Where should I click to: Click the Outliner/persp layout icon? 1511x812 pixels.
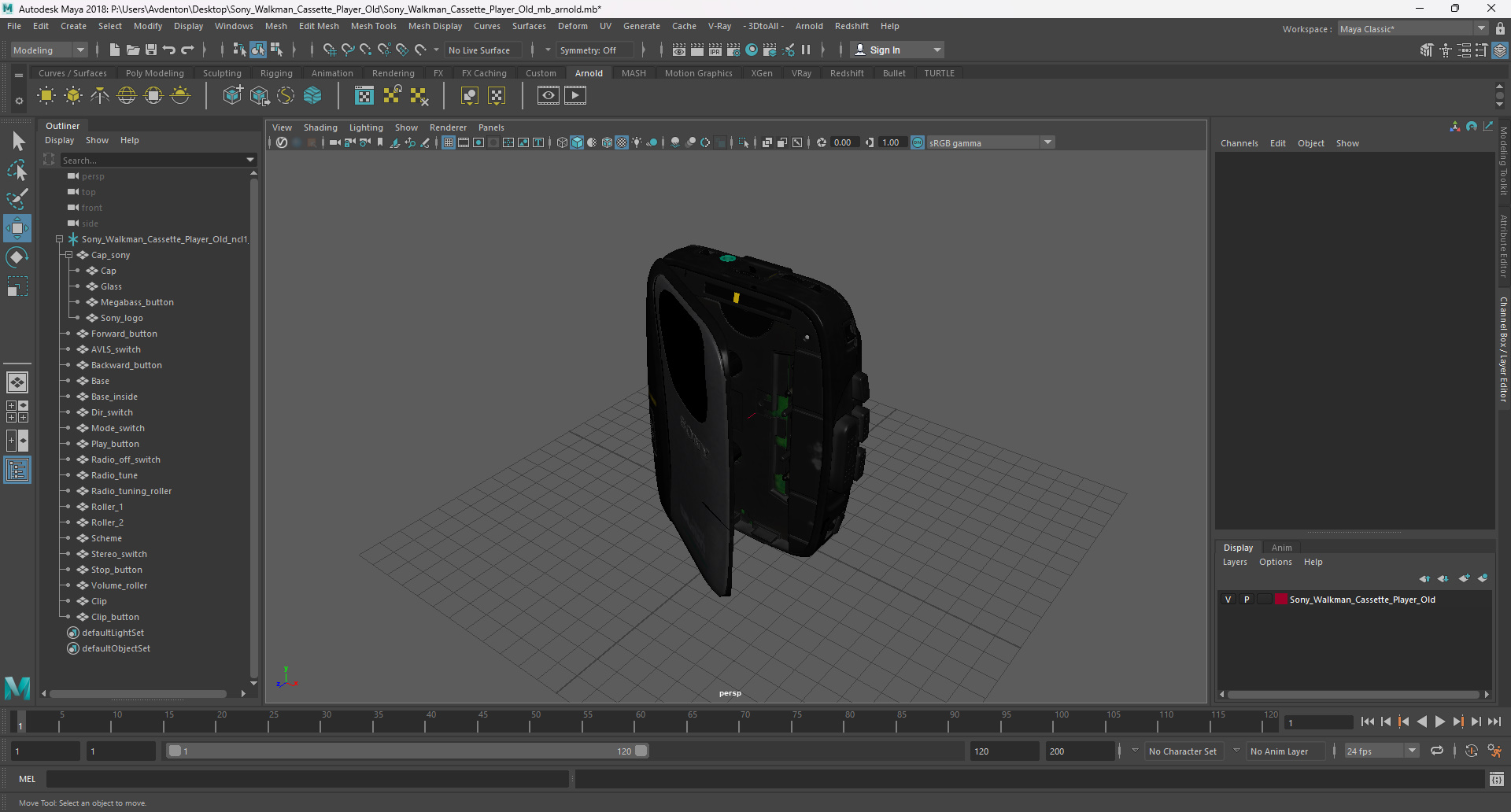17,471
